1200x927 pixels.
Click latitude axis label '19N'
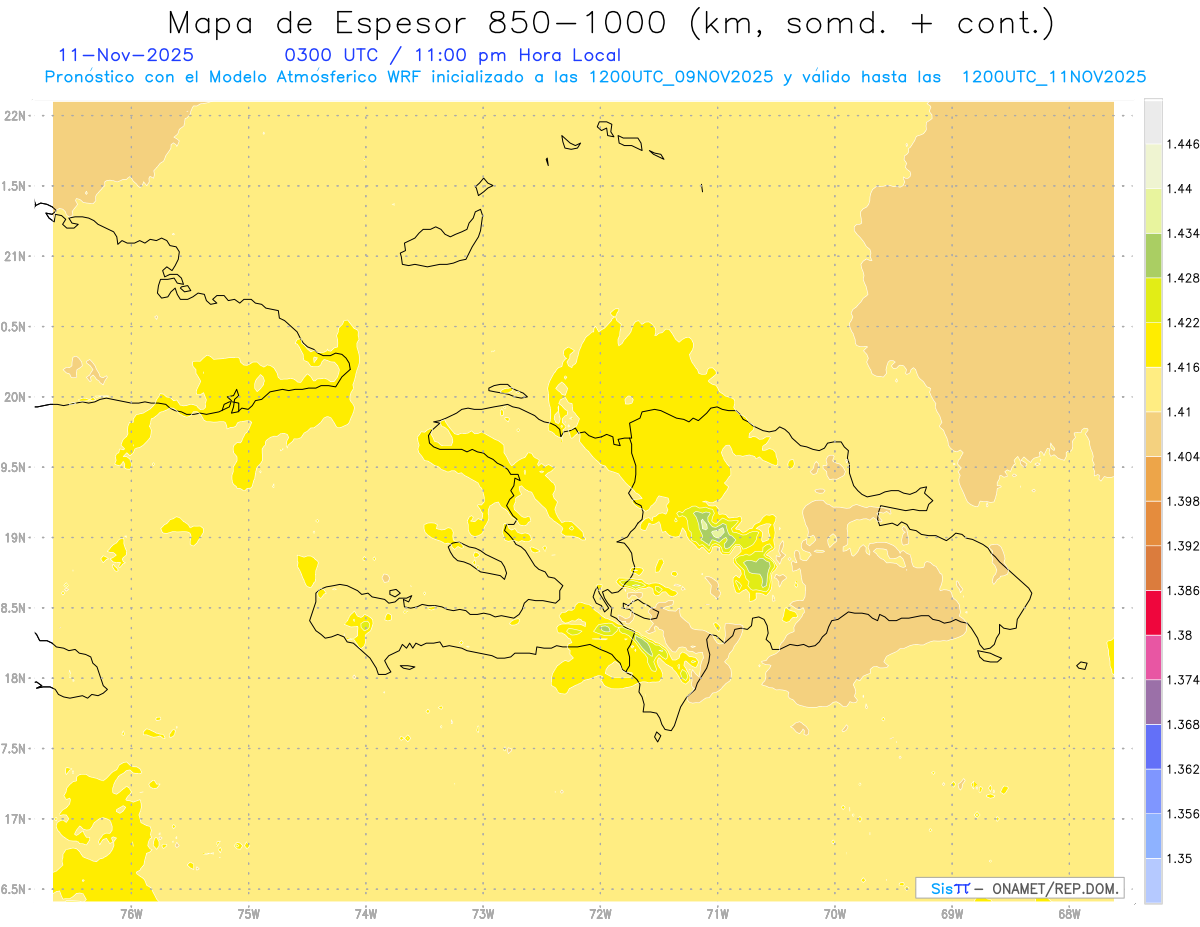click(15, 538)
